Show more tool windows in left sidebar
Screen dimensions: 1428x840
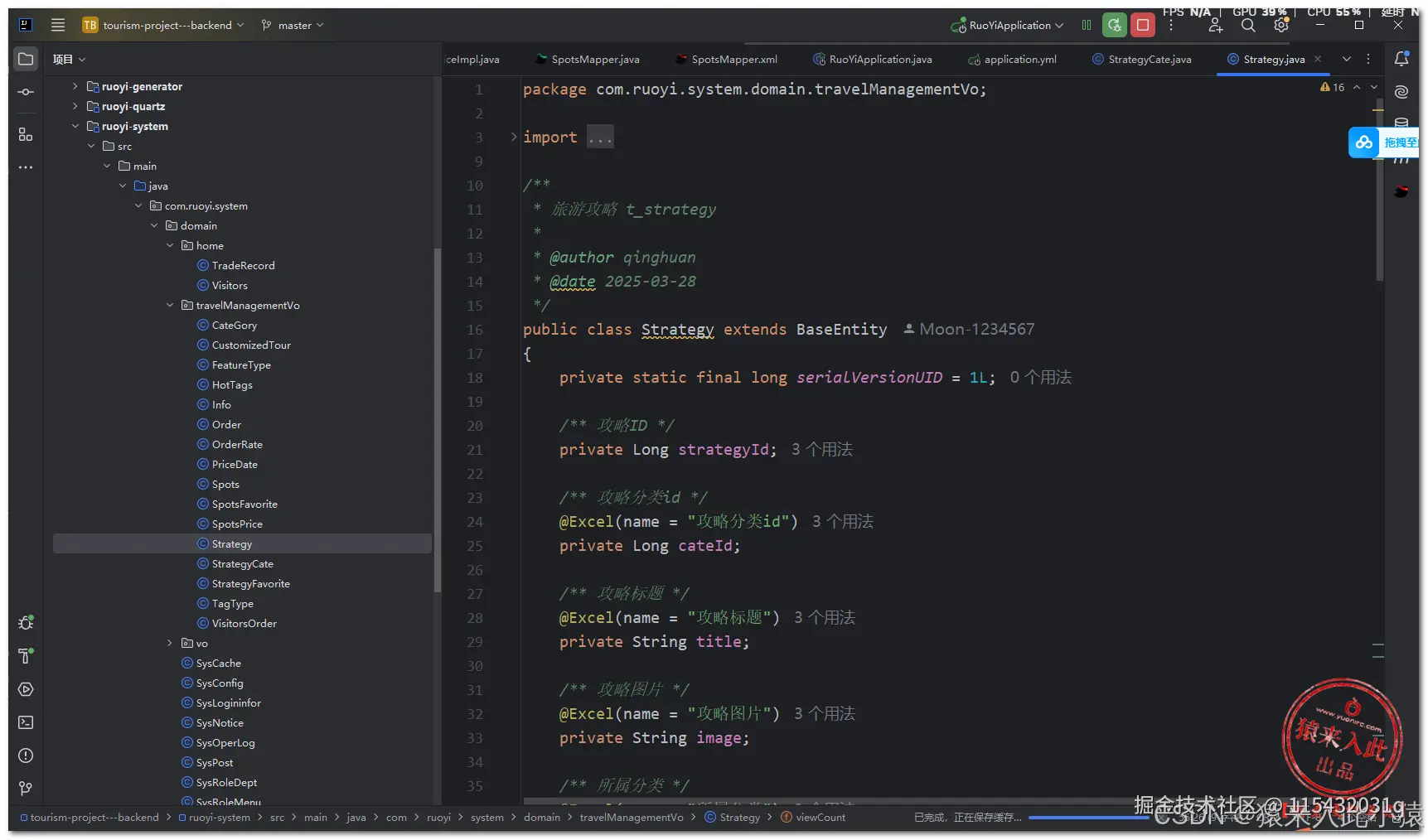coord(26,167)
